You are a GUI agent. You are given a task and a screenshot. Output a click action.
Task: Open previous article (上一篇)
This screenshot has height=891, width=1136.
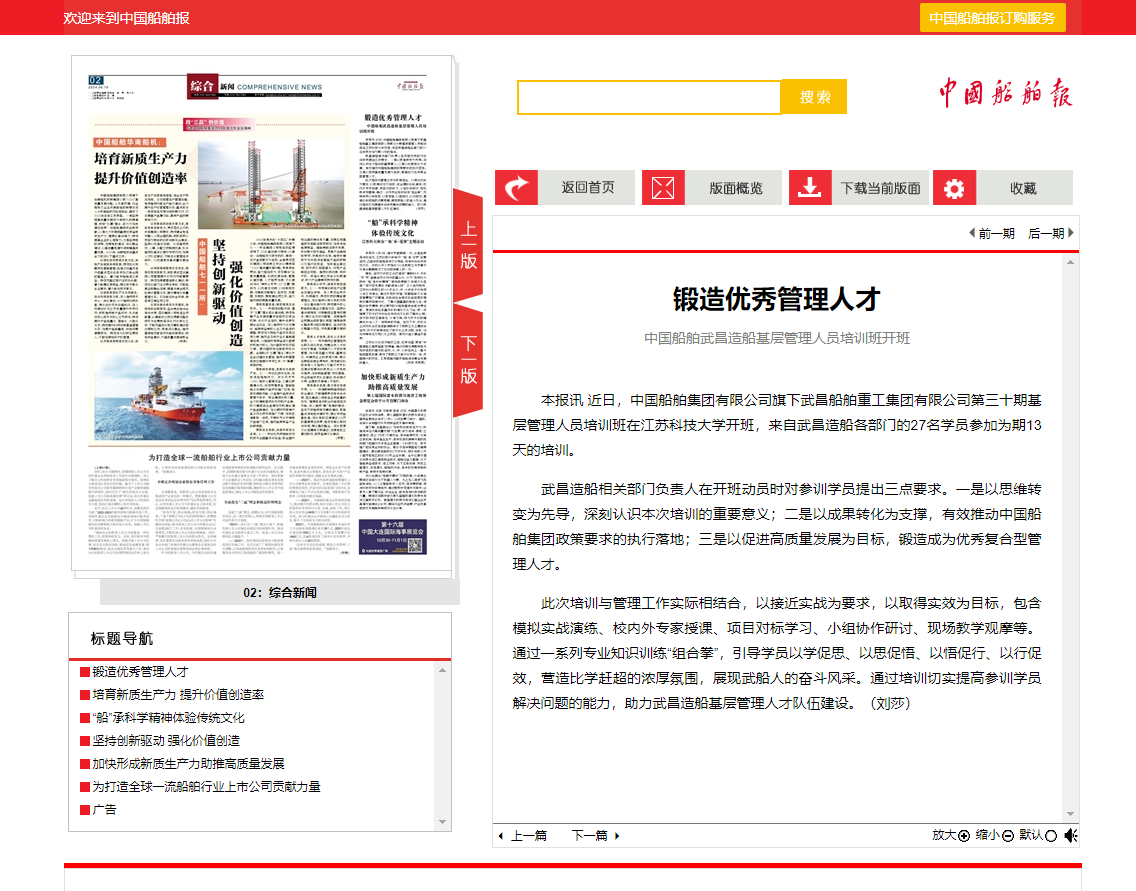(523, 835)
